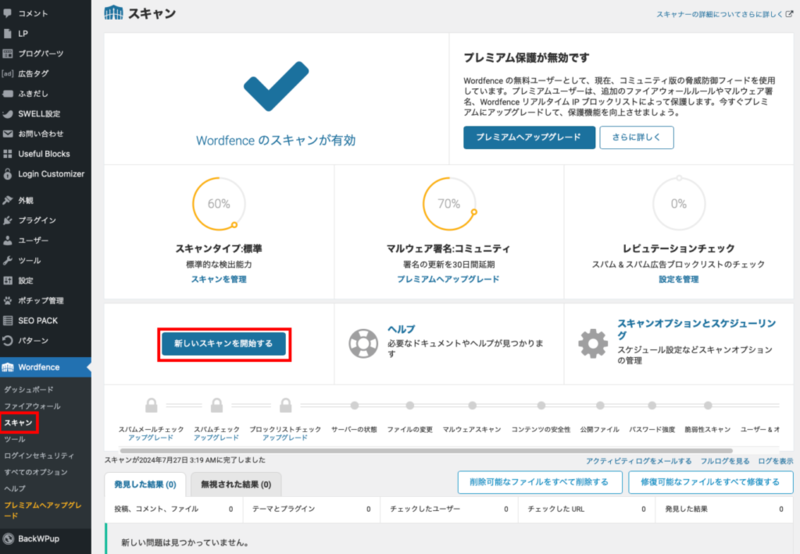Start a new scan with 新しいスキャンを開始する
Image resolution: width=800 pixels, height=554 pixels.
pyautogui.click(x=224, y=344)
